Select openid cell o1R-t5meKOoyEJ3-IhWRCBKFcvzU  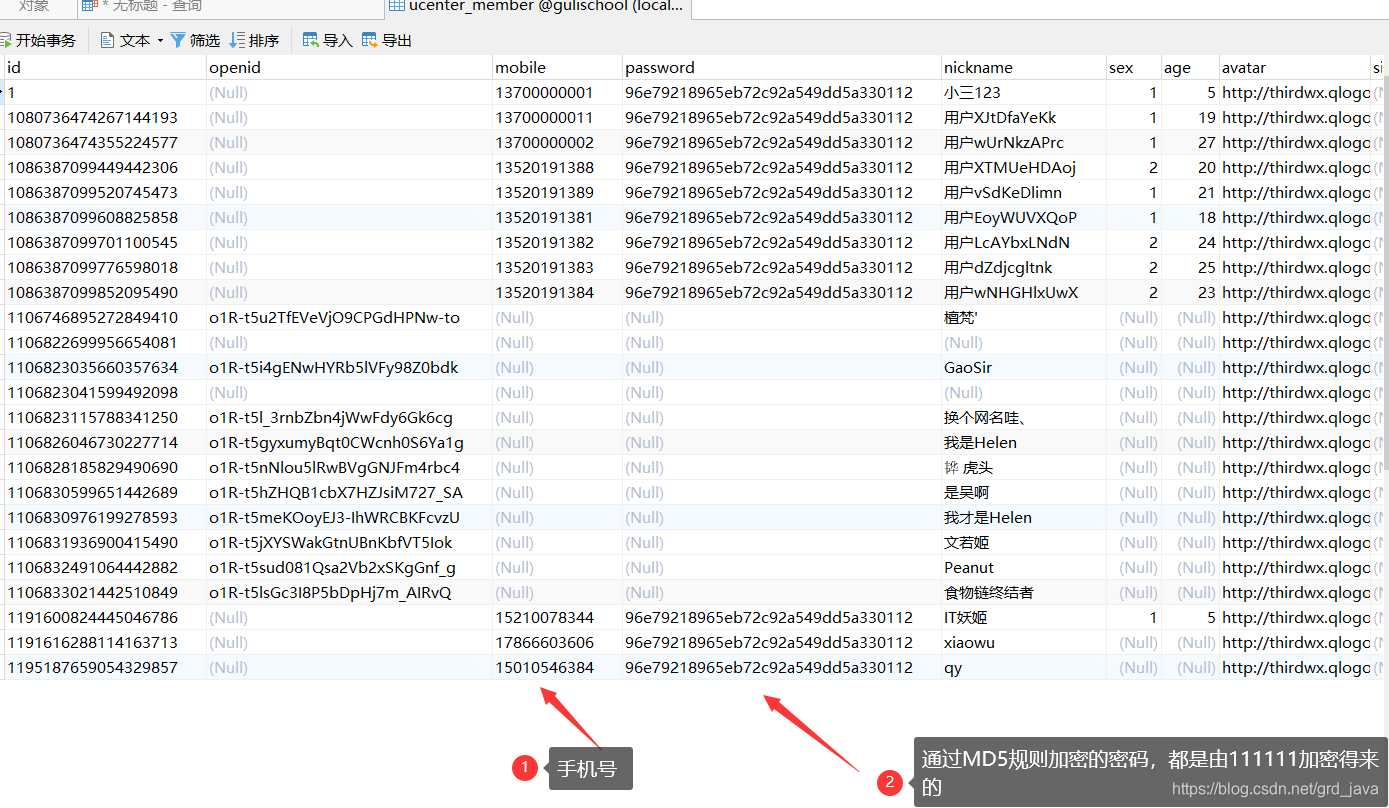click(349, 518)
